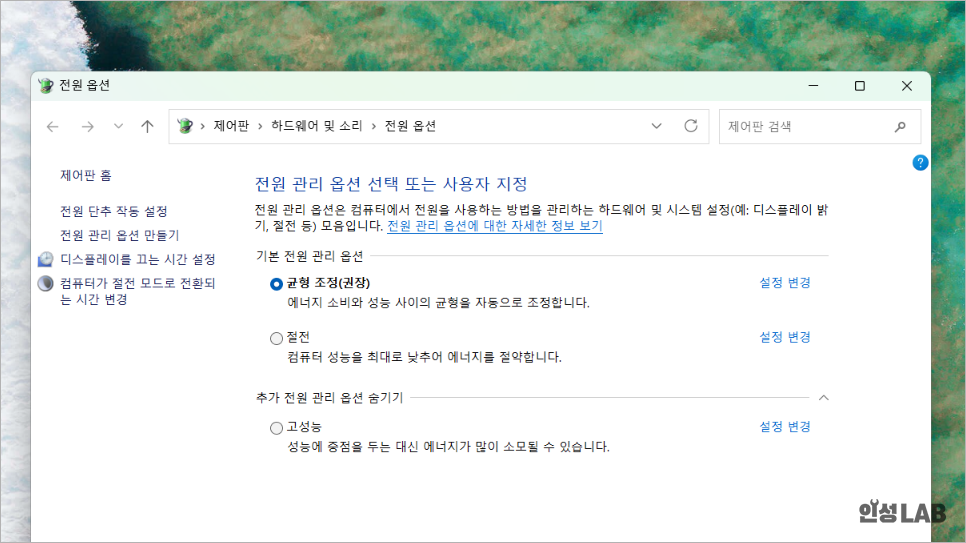Open 전원 관리 옵션 만들기
966x543 pixels.
click(x=120, y=235)
